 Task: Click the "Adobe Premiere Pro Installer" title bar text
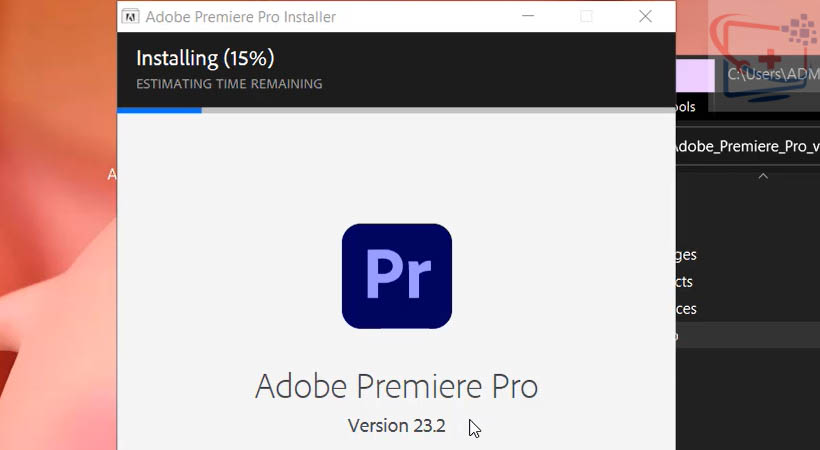point(241,16)
